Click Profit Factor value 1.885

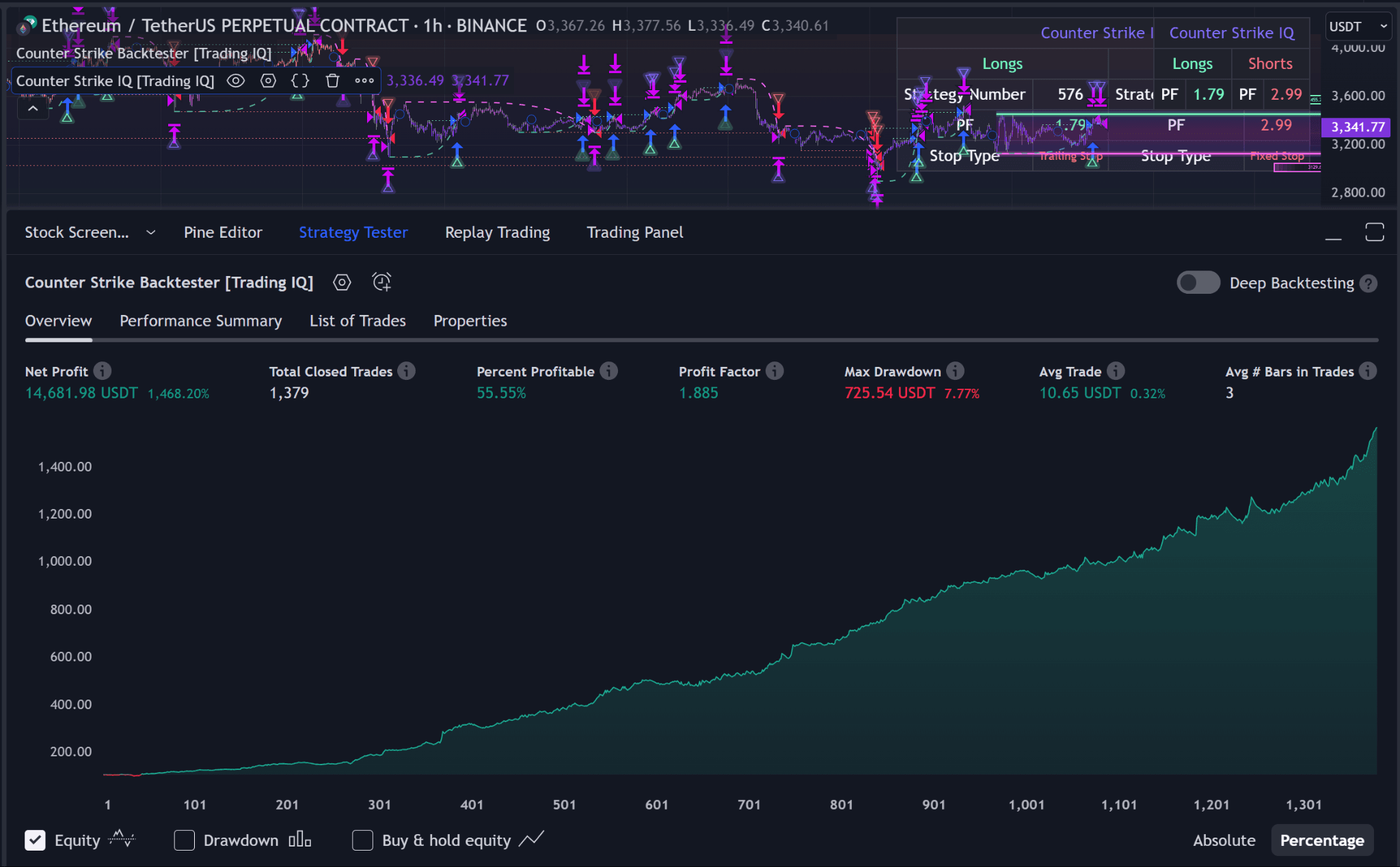pyautogui.click(x=698, y=393)
